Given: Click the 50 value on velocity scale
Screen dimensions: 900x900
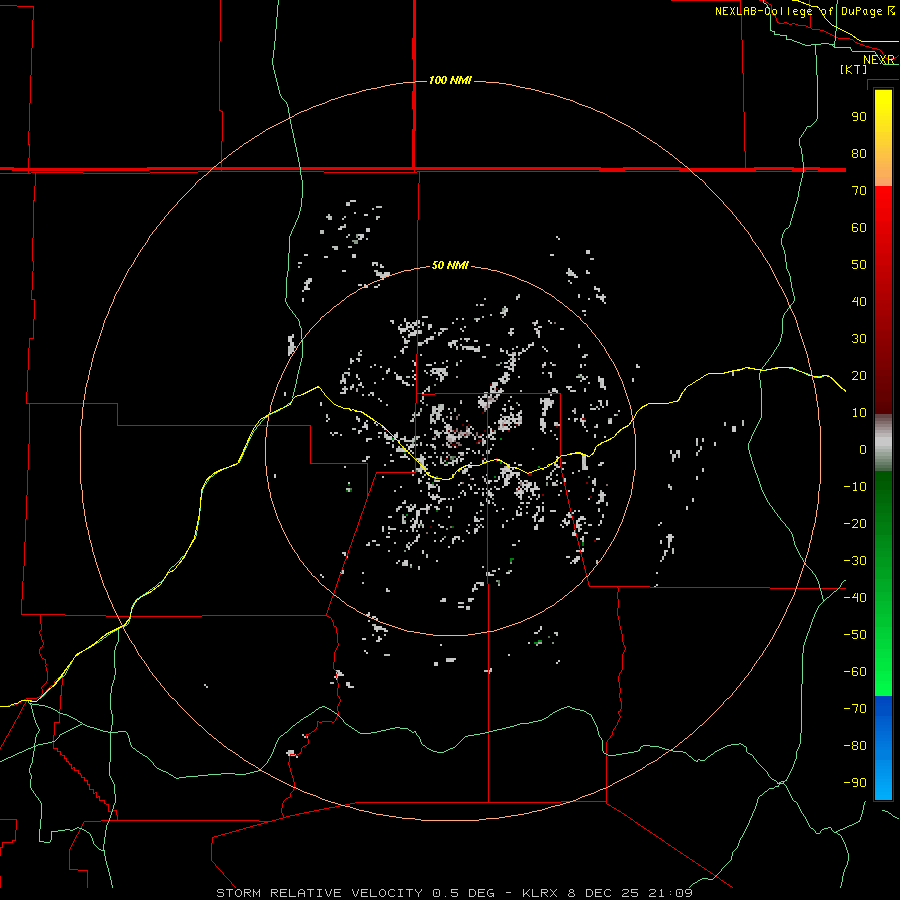Looking at the screenshot, I should coord(859,265).
